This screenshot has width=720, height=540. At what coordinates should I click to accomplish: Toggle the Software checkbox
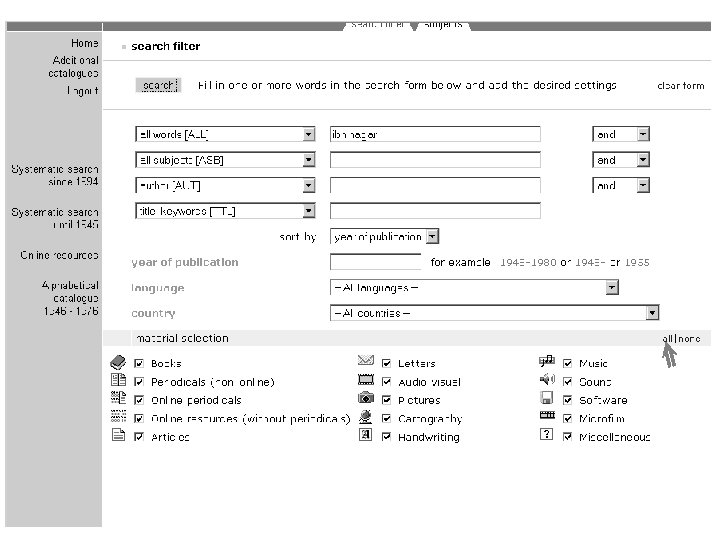pyautogui.click(x=568, y=400)
